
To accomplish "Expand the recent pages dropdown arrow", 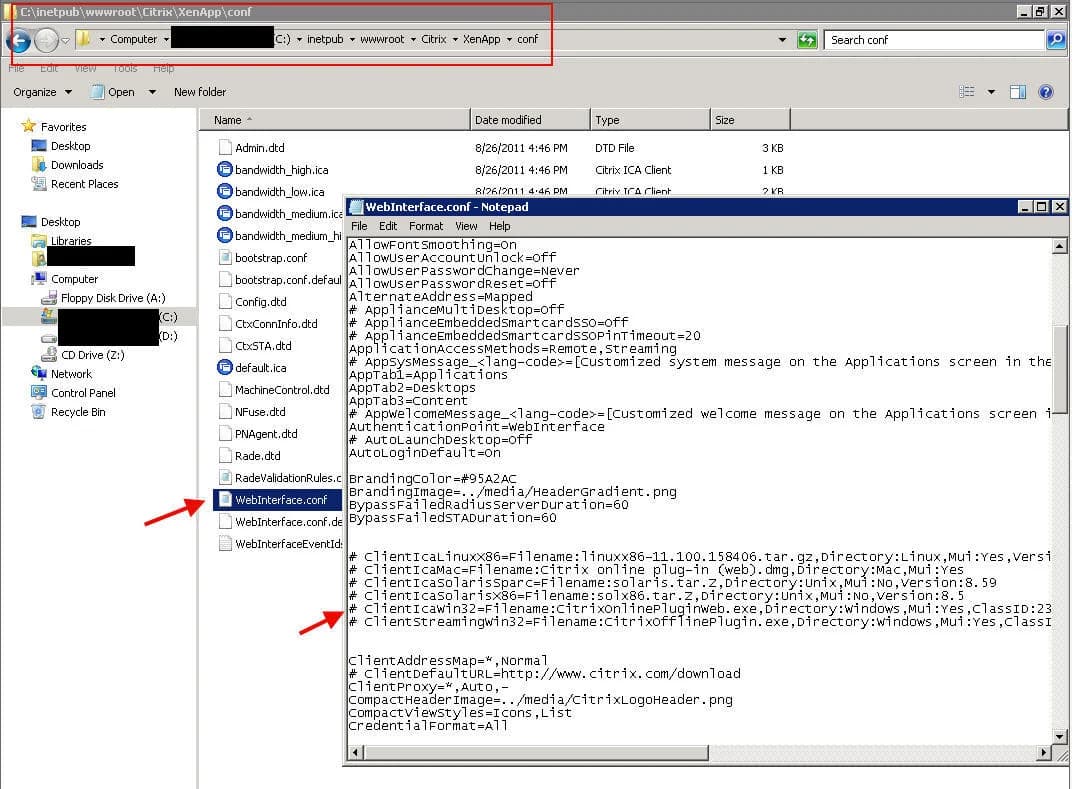I will 65,40.
